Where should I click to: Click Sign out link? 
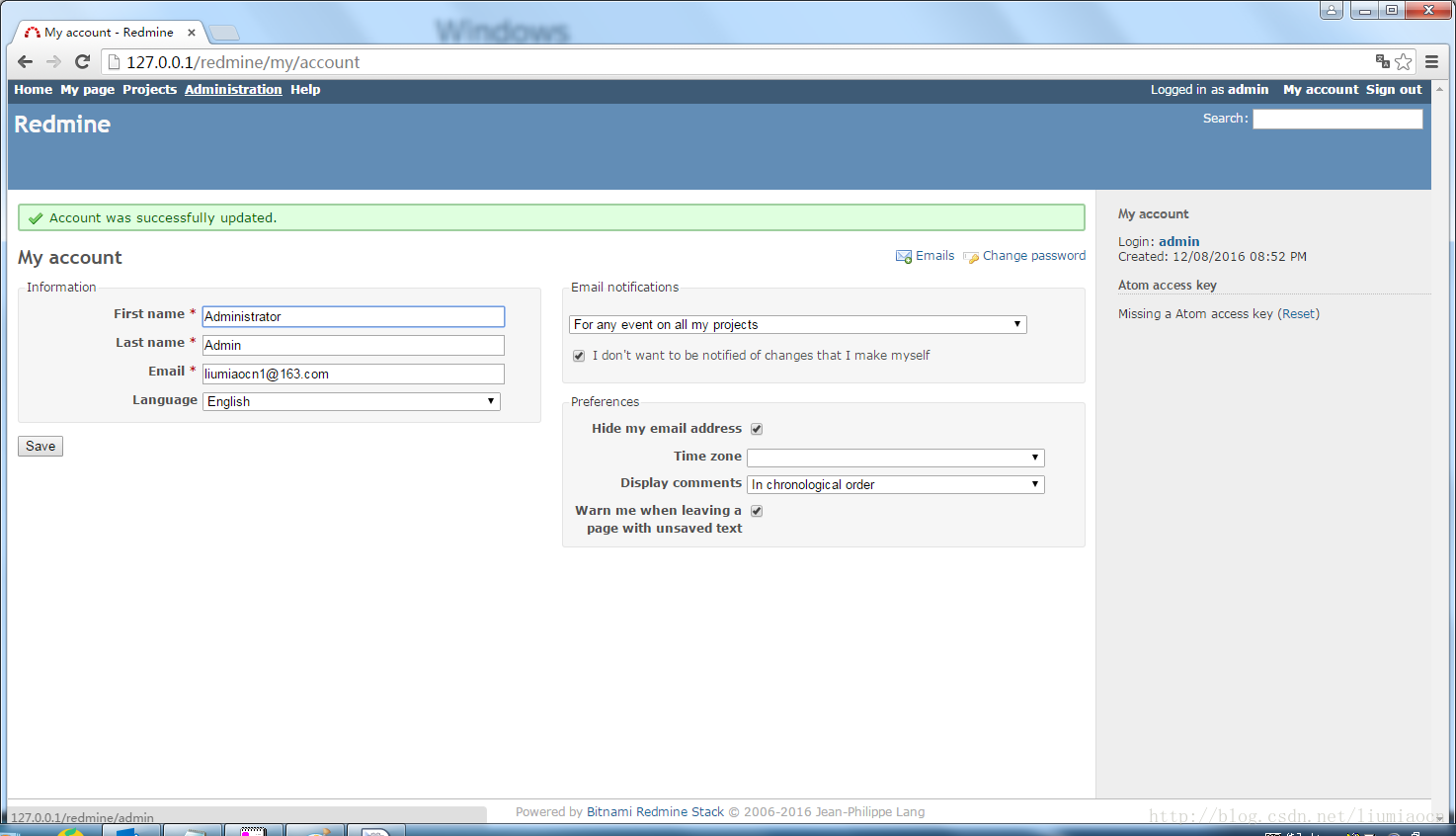click(x=1394, y=89)
